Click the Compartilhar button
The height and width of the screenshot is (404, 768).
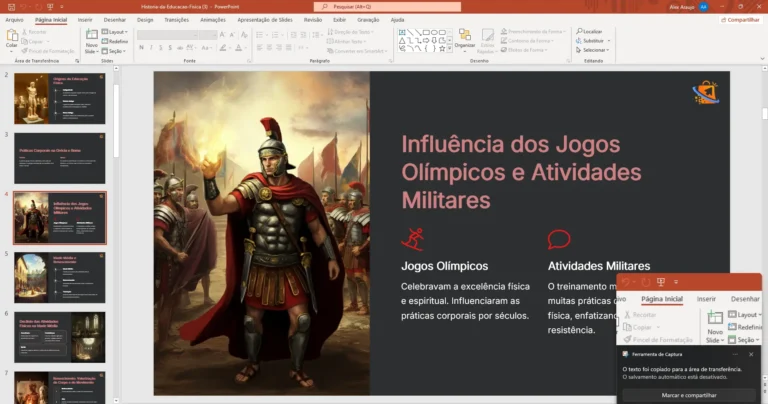(740, 19)
